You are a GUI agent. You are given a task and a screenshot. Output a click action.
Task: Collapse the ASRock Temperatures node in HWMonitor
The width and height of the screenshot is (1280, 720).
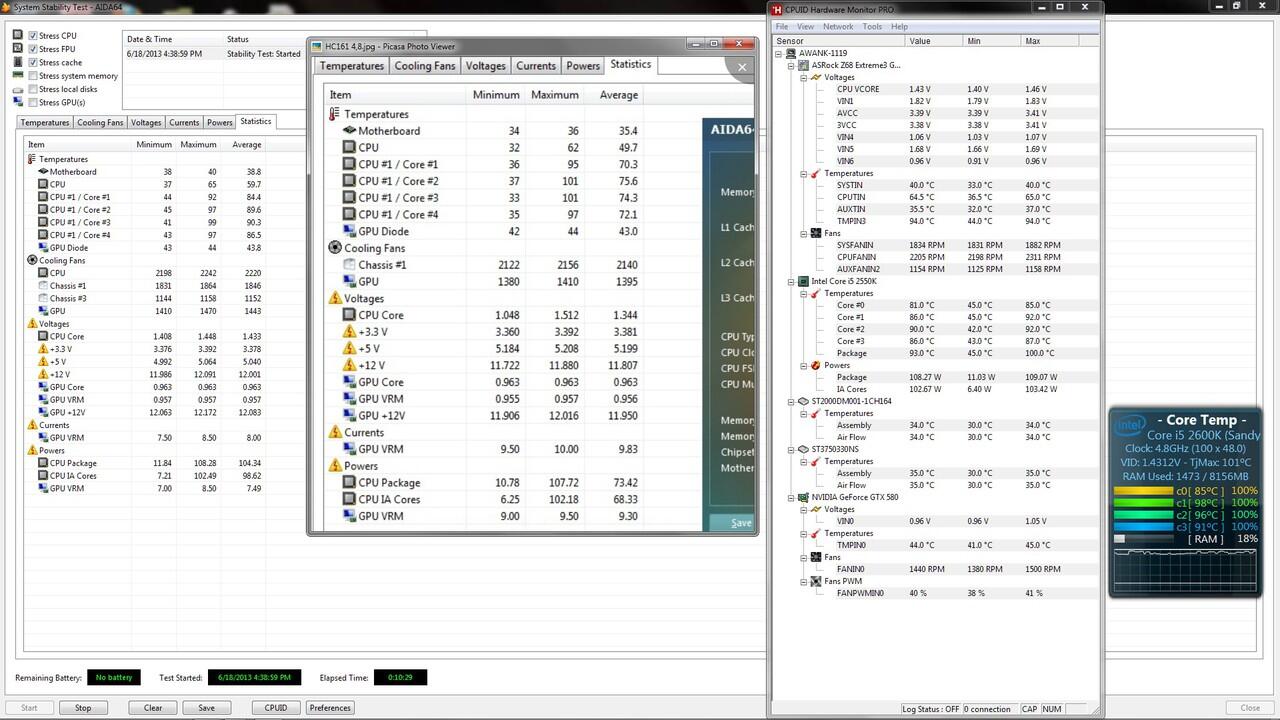[803, 173]
